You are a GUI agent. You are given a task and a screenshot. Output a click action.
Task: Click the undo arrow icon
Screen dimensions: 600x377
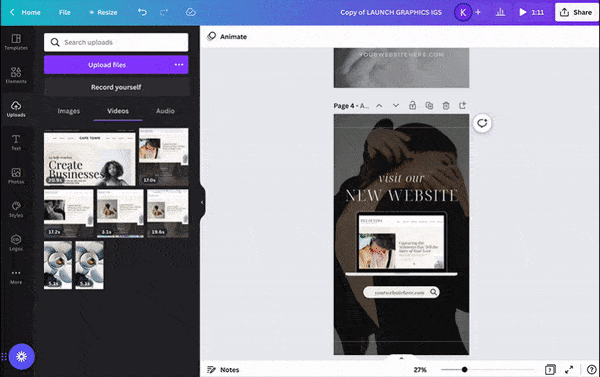[142, 12]
